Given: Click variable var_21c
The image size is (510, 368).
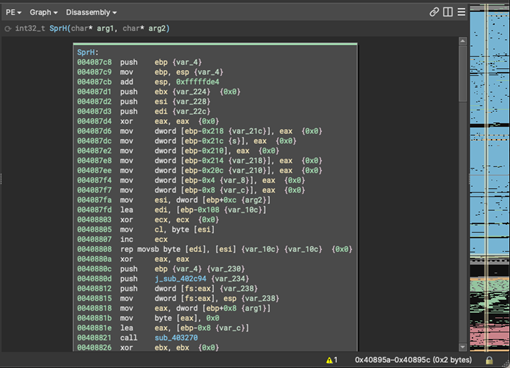Looking at the screenshot, I should pyautogui.click(x=247, y=131).
